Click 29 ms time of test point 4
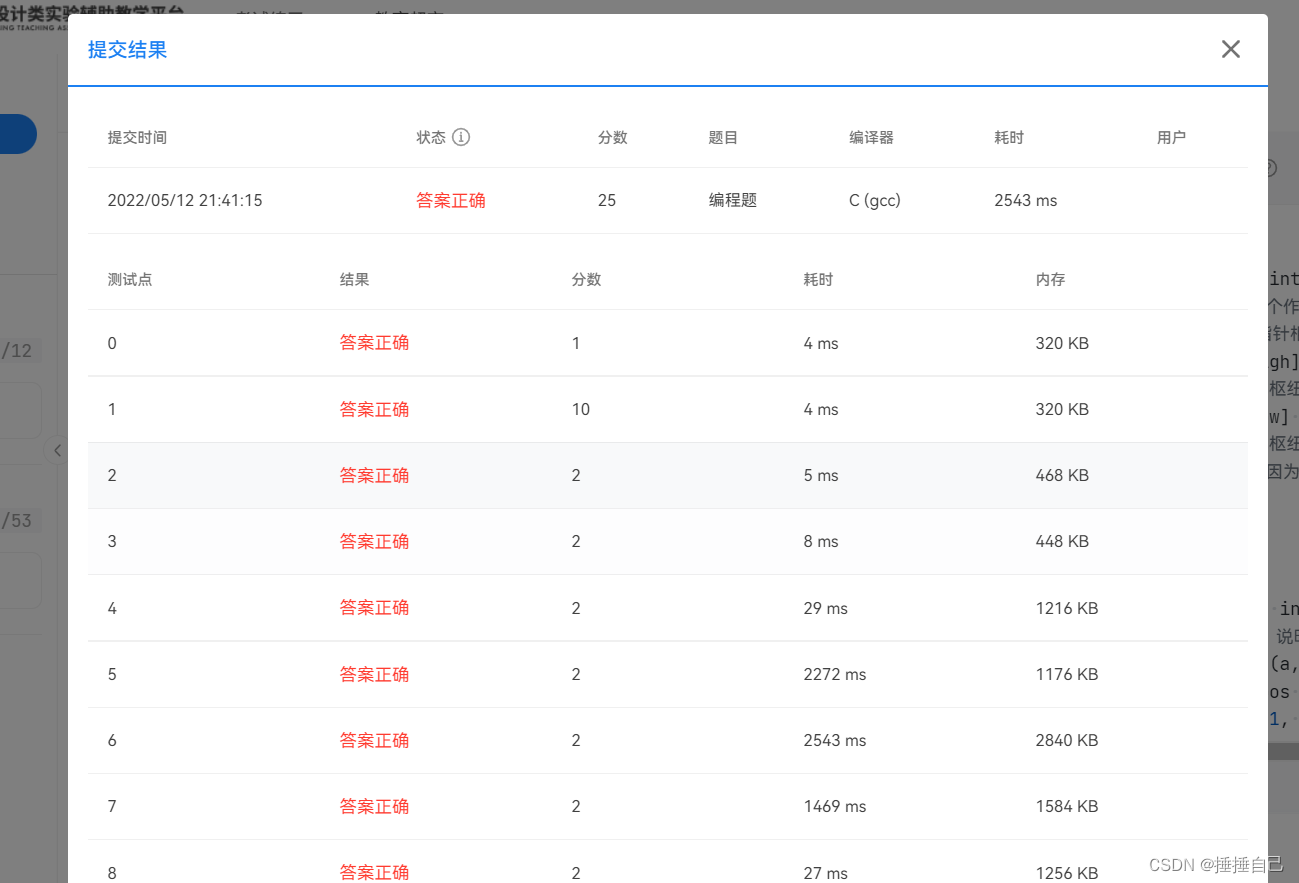Viewport: 1299px width, 883px height. [825, 608]
